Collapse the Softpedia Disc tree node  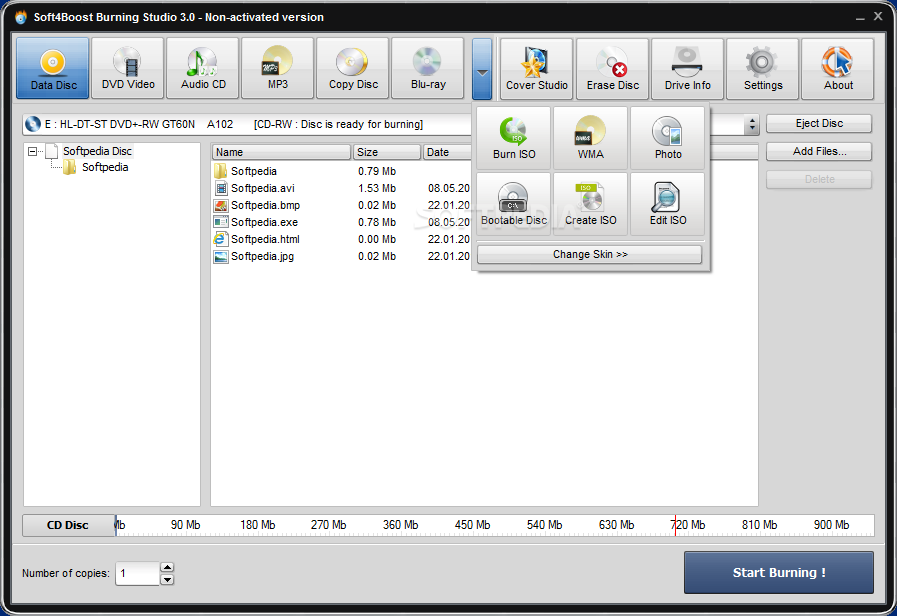pyautogui.click(x=33, y=151)
